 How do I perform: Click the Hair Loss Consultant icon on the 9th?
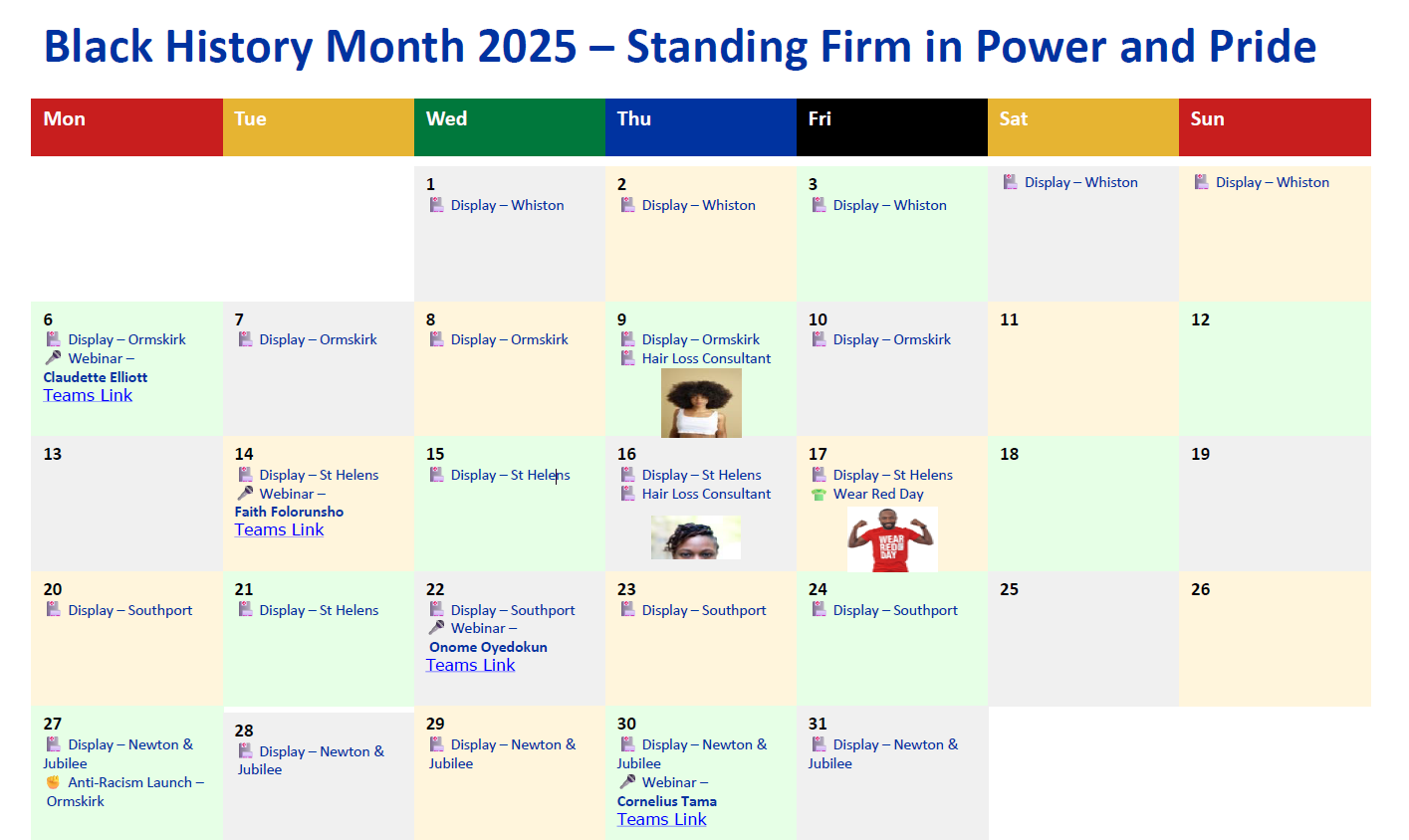[628, 358]
